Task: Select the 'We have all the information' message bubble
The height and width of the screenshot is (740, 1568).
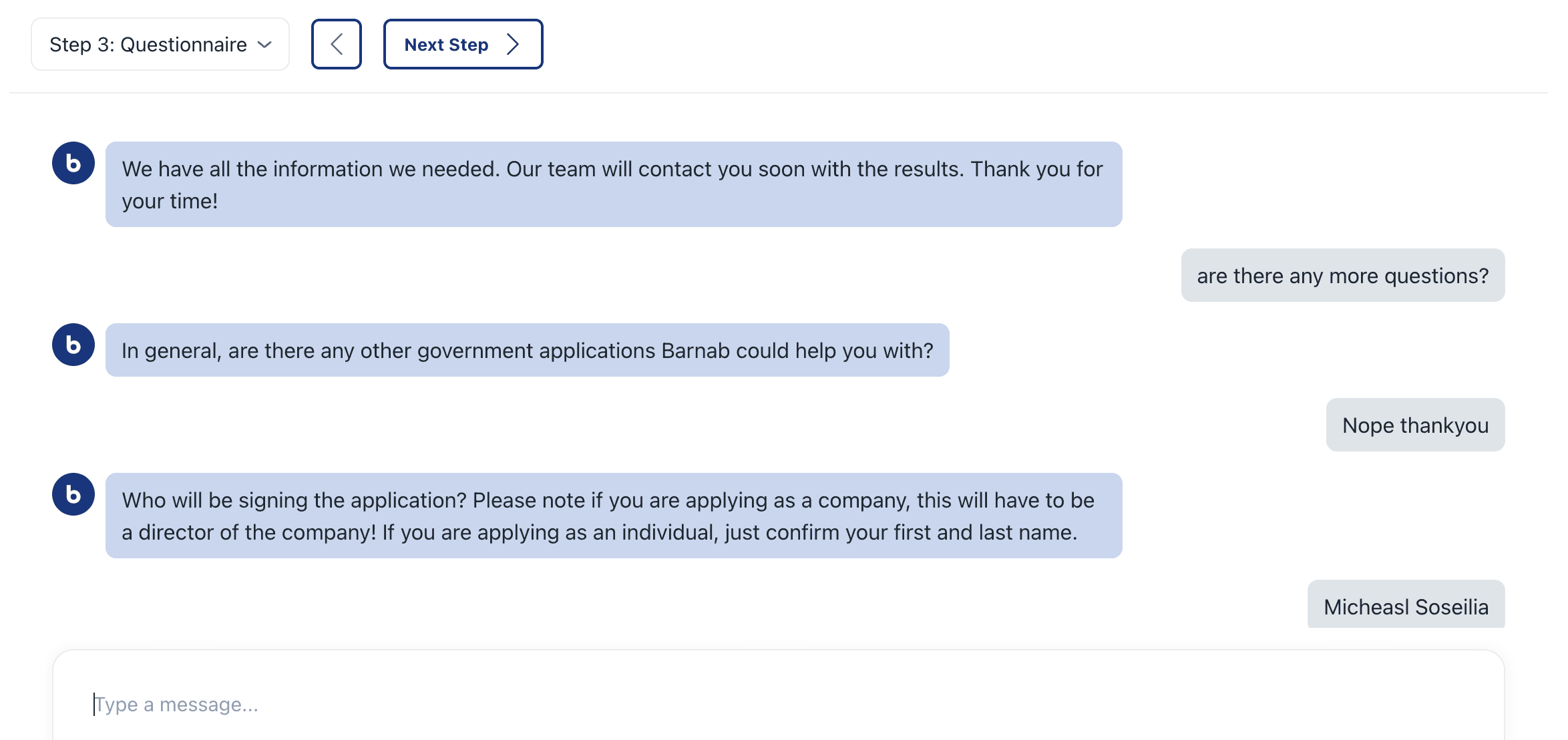Action: pyautogui.click(x=614, y=184)
